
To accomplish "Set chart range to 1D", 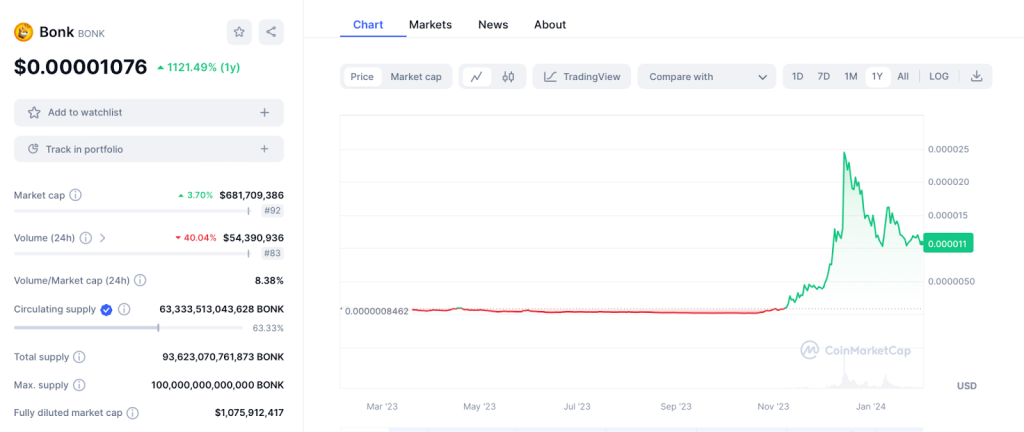I will [x=797, y=76].
